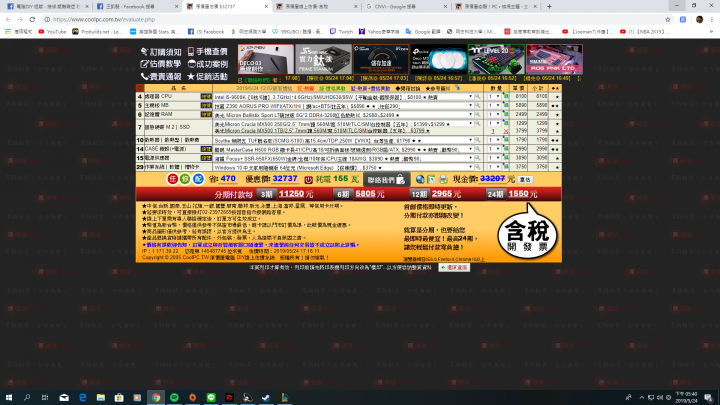Click the green spreadsheet export icon
The image size is (720, 405).
[431, 180]
